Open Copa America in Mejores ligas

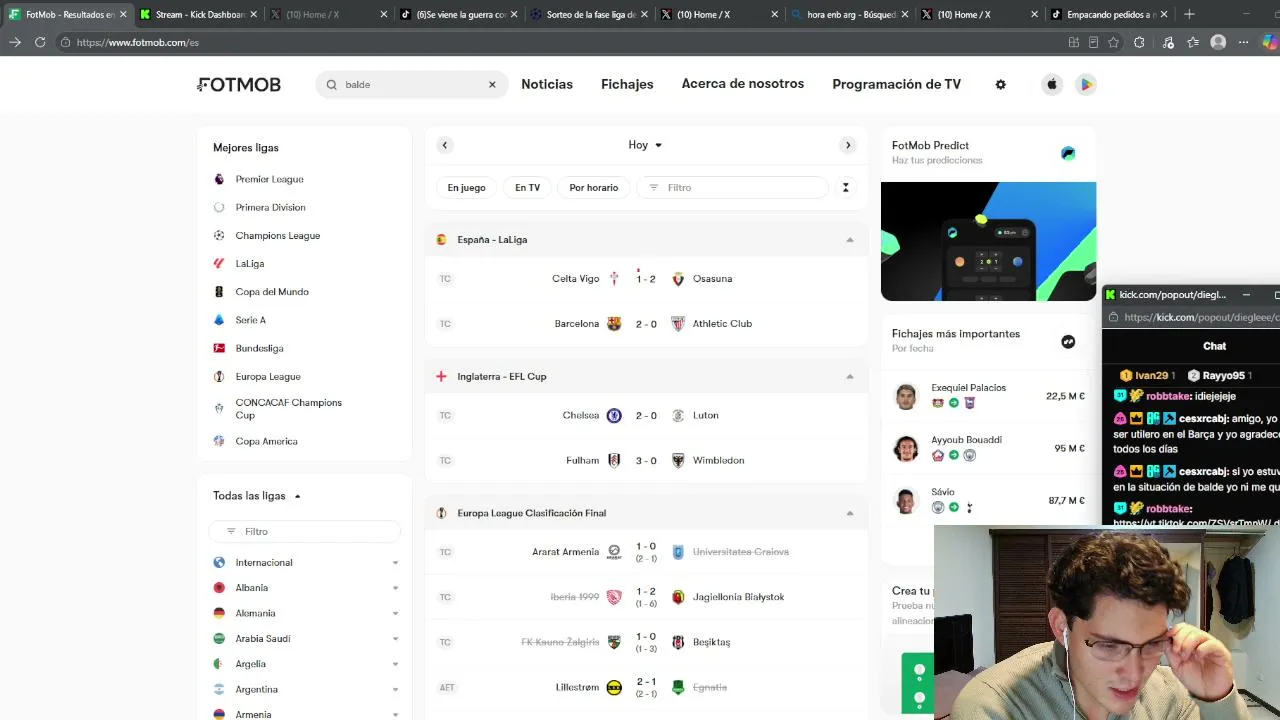266,441
